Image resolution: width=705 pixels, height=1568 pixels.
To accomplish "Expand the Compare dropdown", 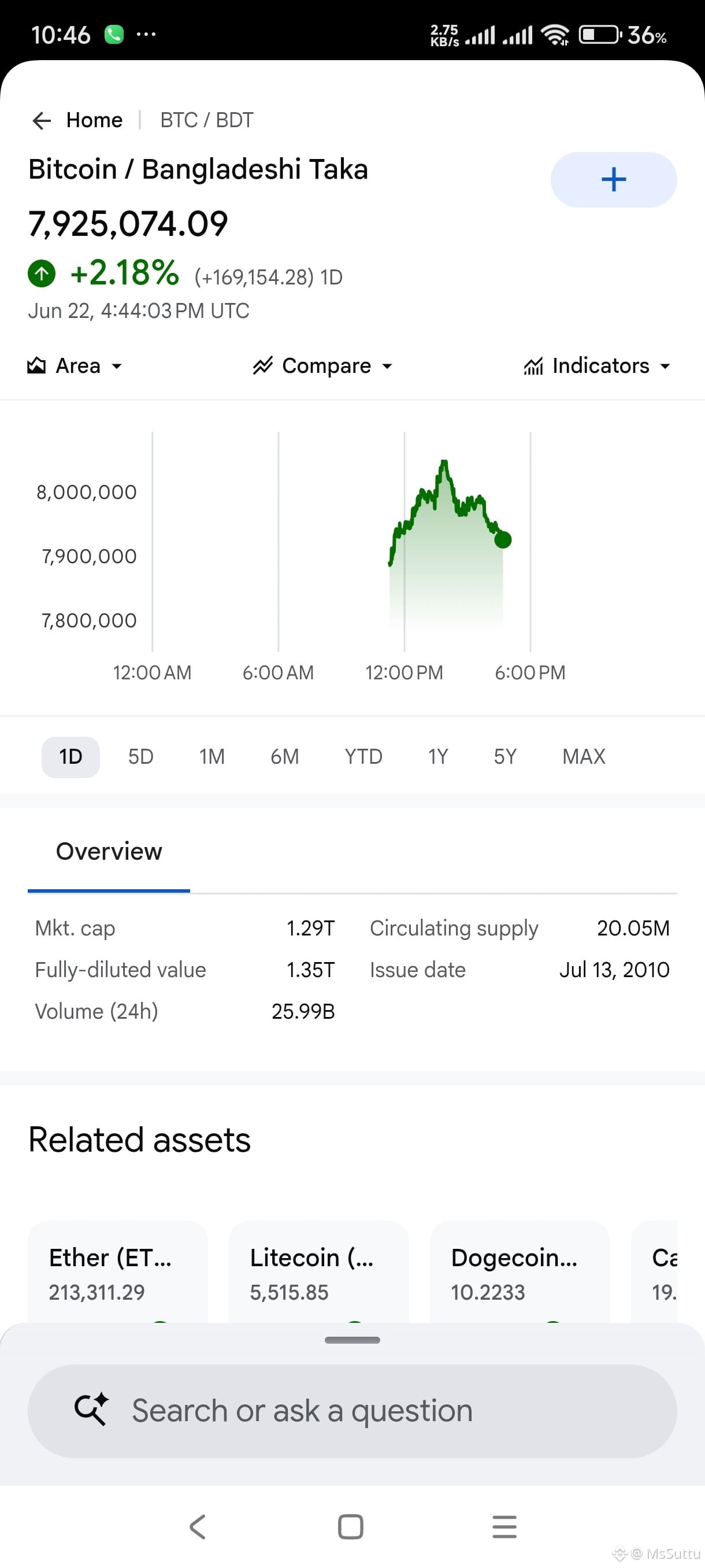I will click(x=323, y=366).
